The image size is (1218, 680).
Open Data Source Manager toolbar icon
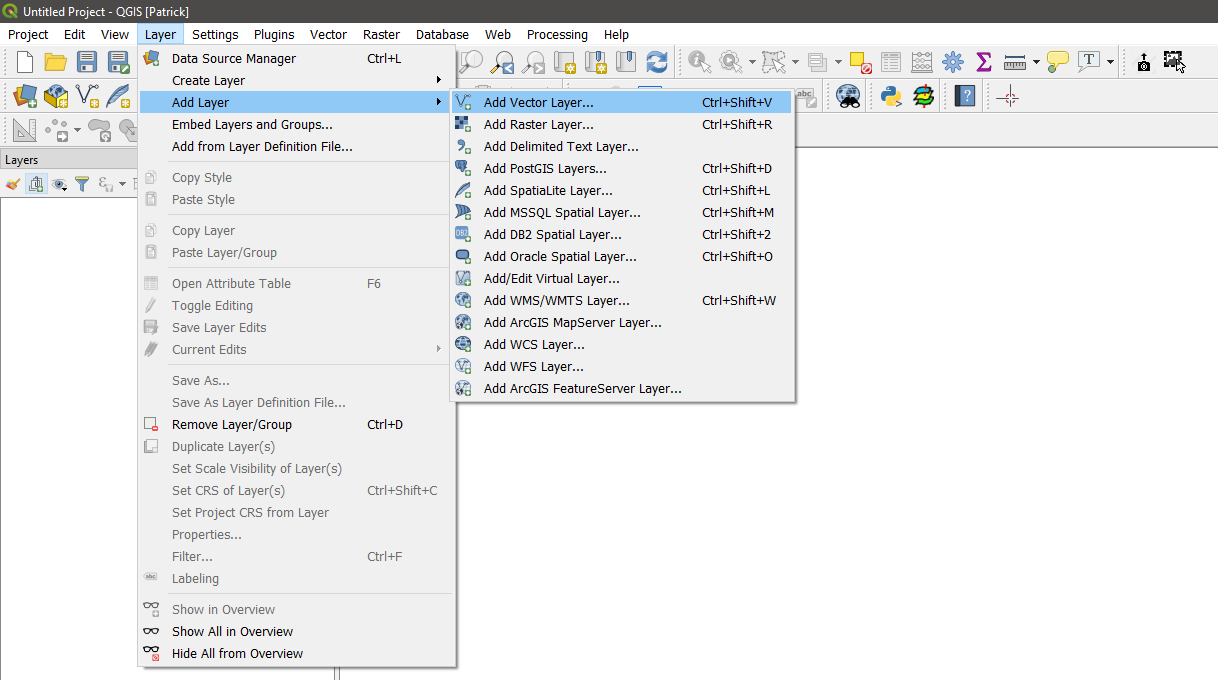tap(24, 97)
